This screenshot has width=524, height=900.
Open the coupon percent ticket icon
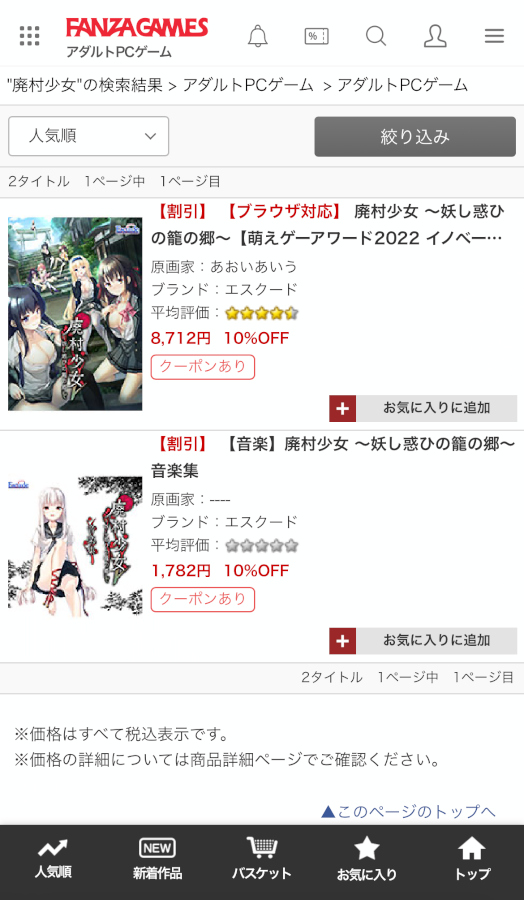316,36
